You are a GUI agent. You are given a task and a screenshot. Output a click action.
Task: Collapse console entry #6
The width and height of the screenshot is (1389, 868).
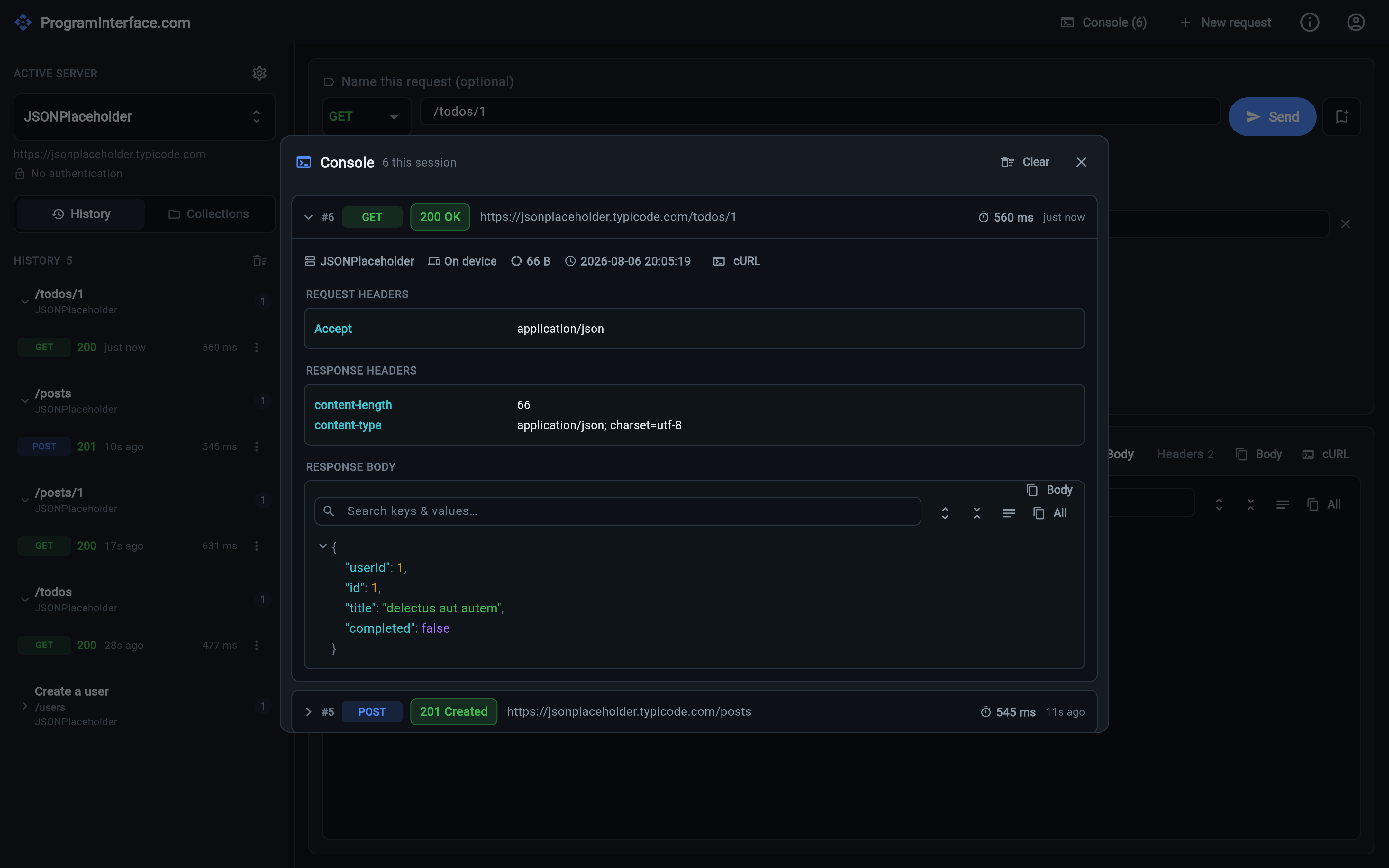tap(308, 217)
